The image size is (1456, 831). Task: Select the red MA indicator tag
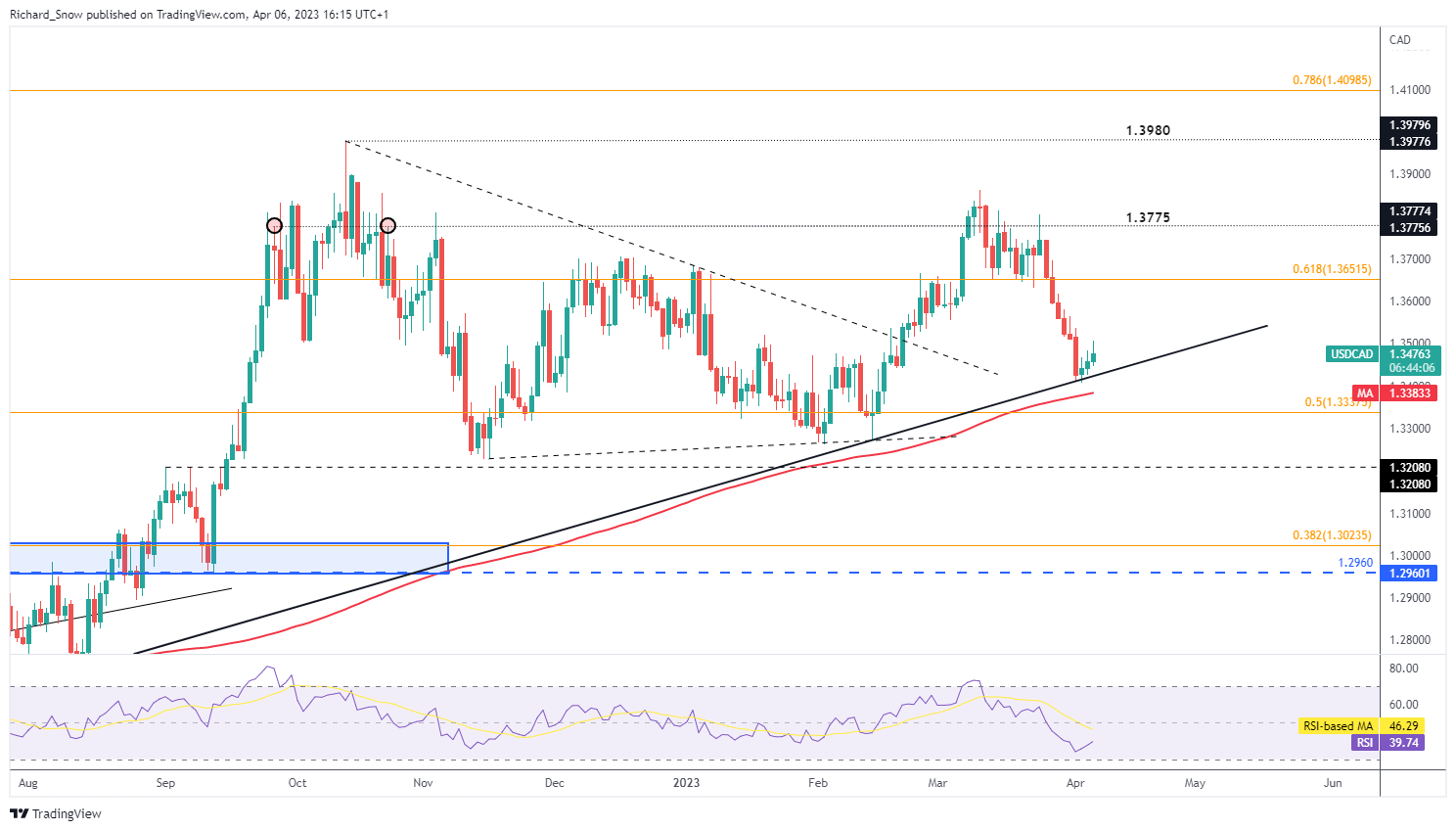1365,393
